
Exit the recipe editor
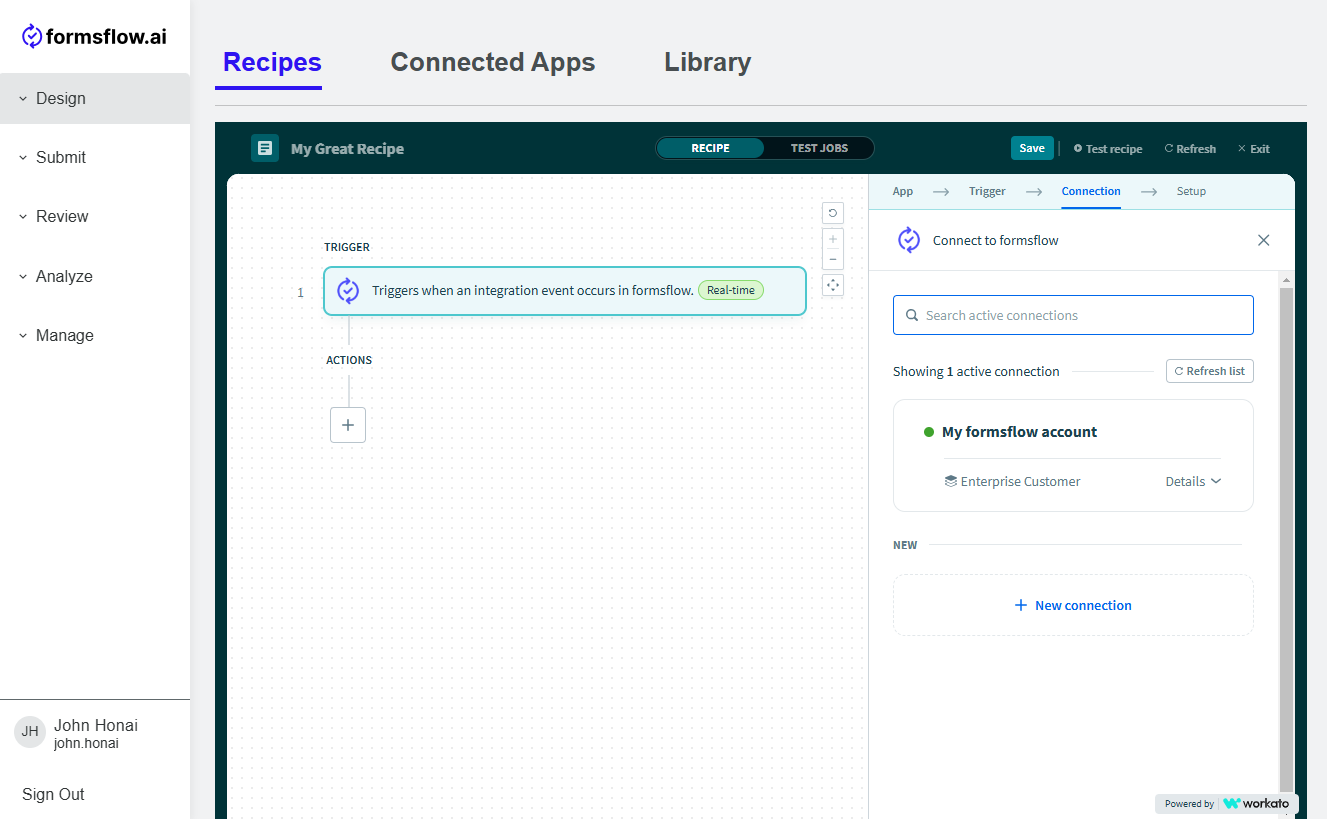point(1254,149)
